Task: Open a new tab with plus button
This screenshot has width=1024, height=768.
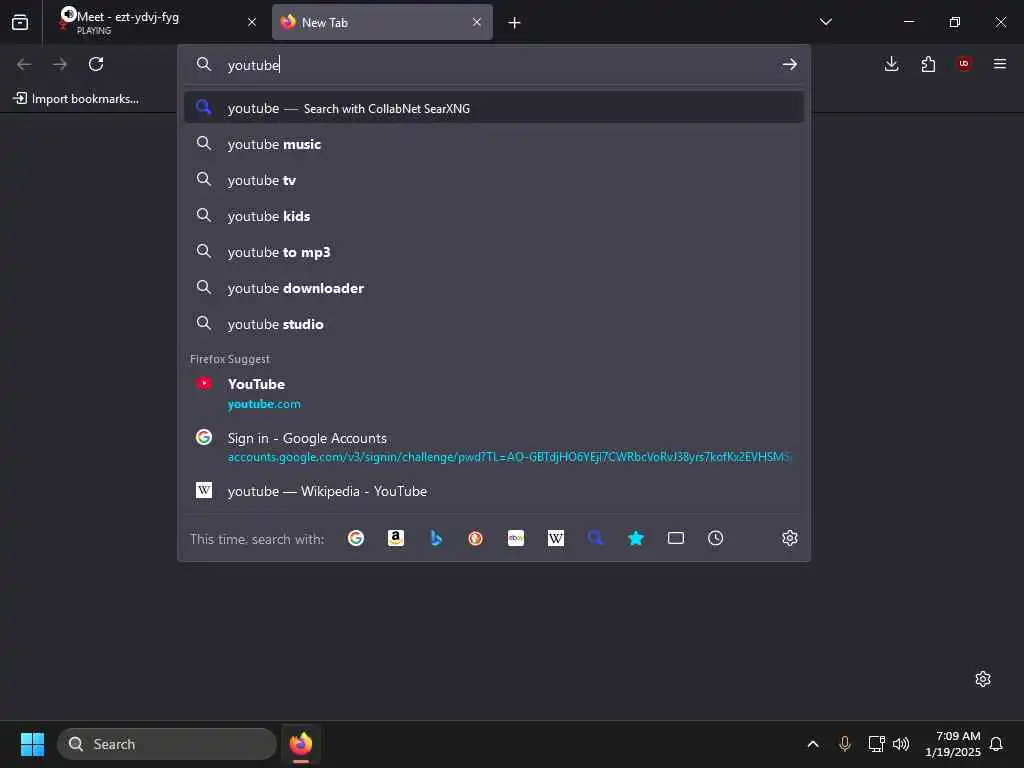Action: [x=515, y=23]
